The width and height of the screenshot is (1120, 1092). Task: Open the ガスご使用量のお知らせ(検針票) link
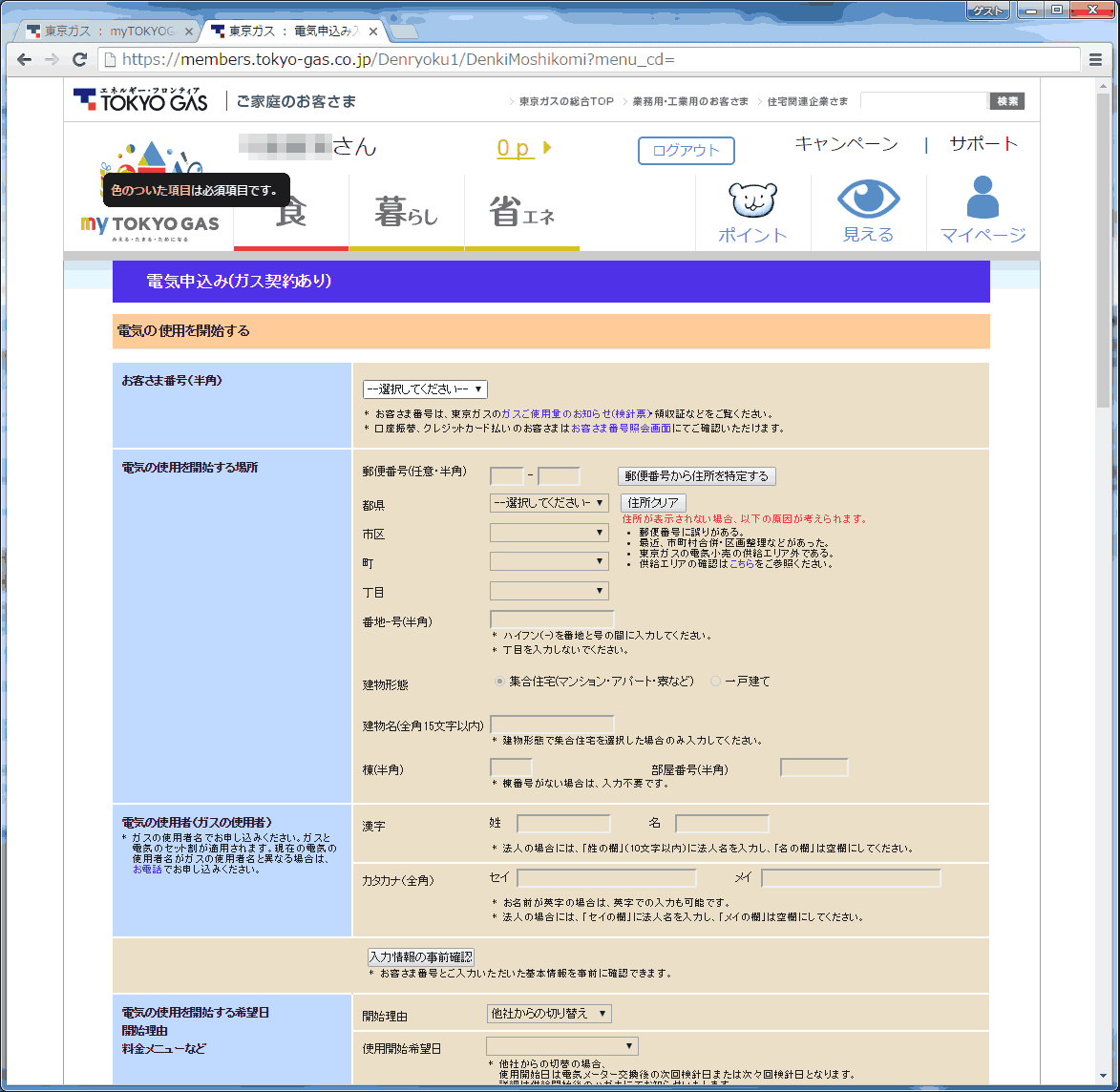[x=577, y=414]
